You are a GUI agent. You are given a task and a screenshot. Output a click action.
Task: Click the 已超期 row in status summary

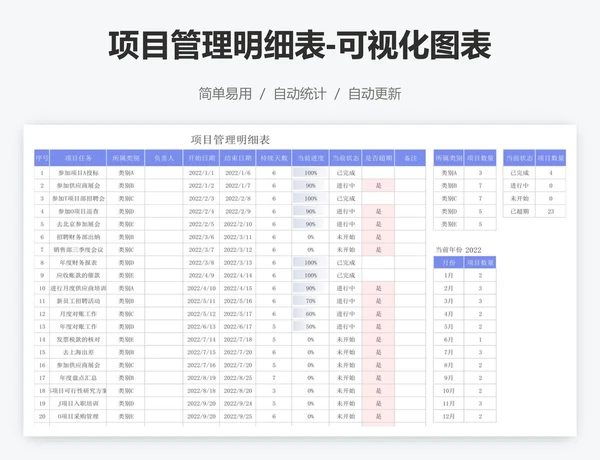(520, 211)
